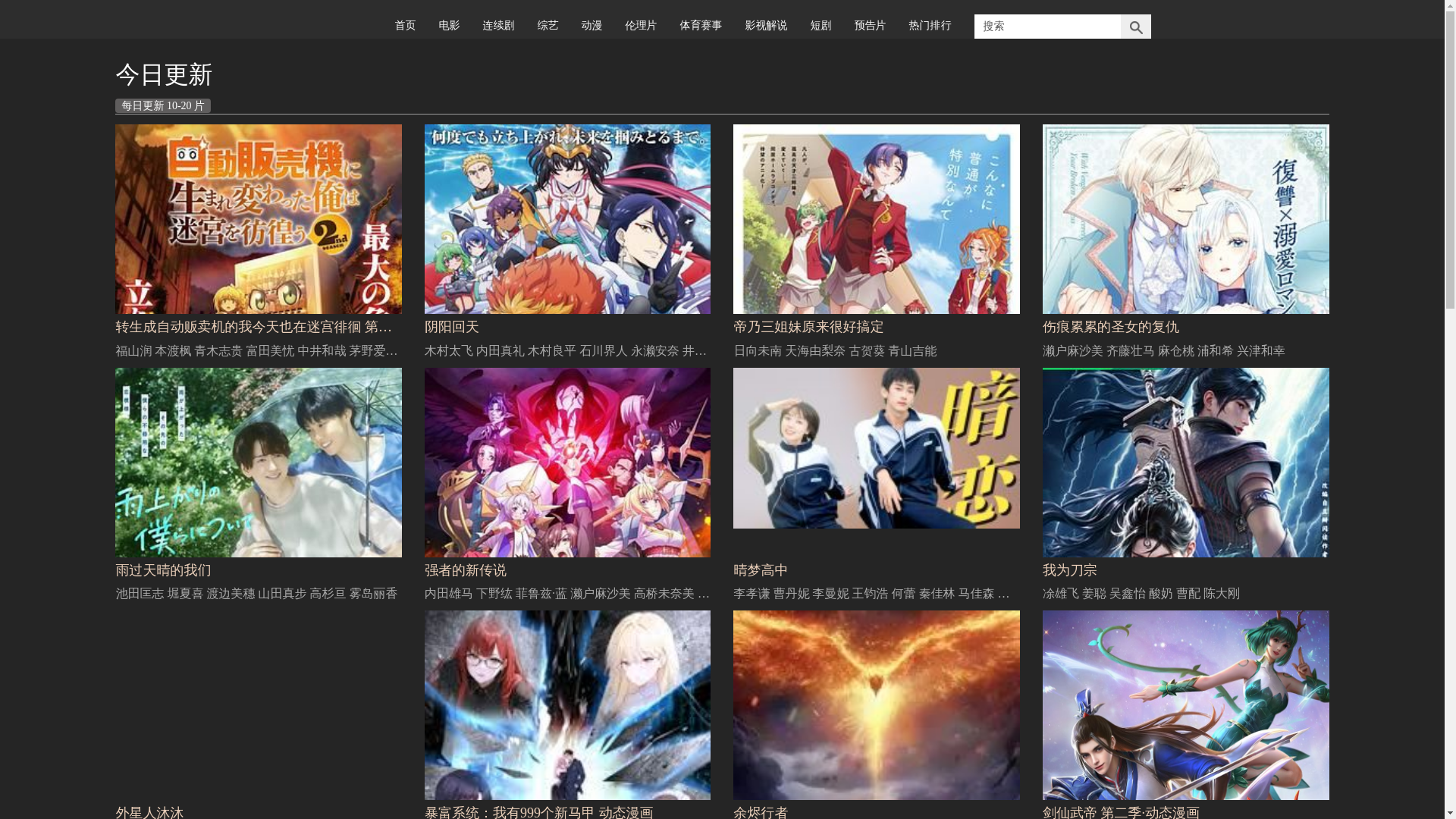Click actor name 内田雄马
1456x819 pixels.
[449, 594]
